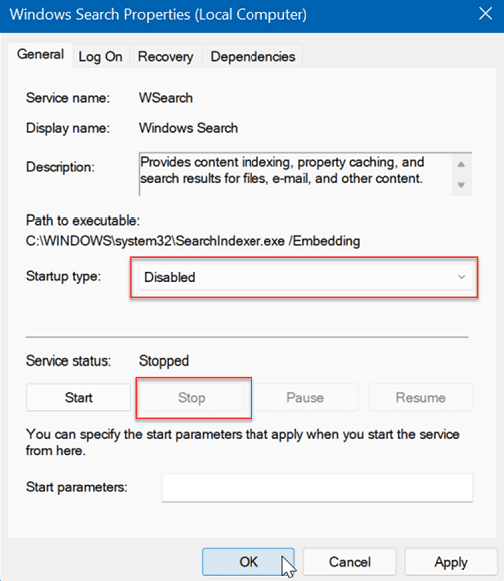Apply the service settings

point(451,562)
